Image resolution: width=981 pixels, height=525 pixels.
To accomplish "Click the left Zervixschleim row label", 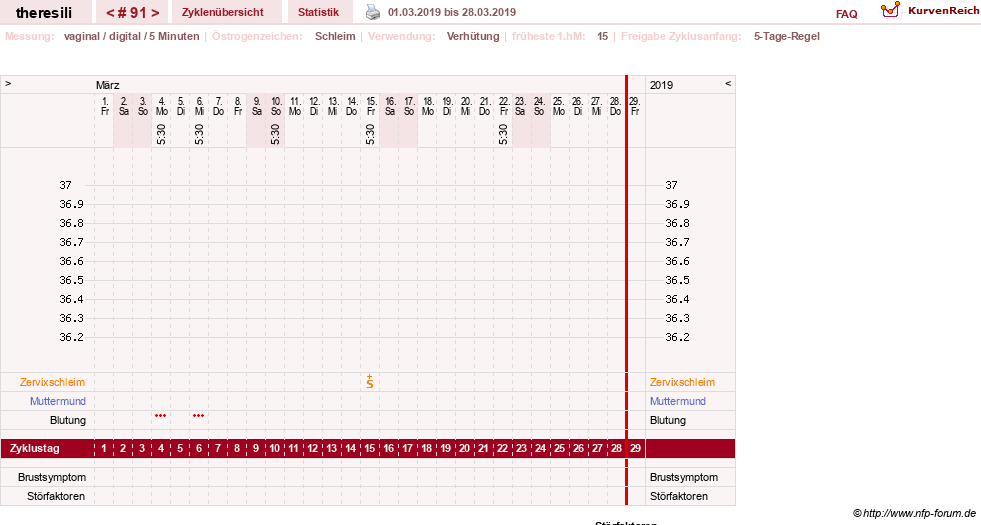I will 53,382.
